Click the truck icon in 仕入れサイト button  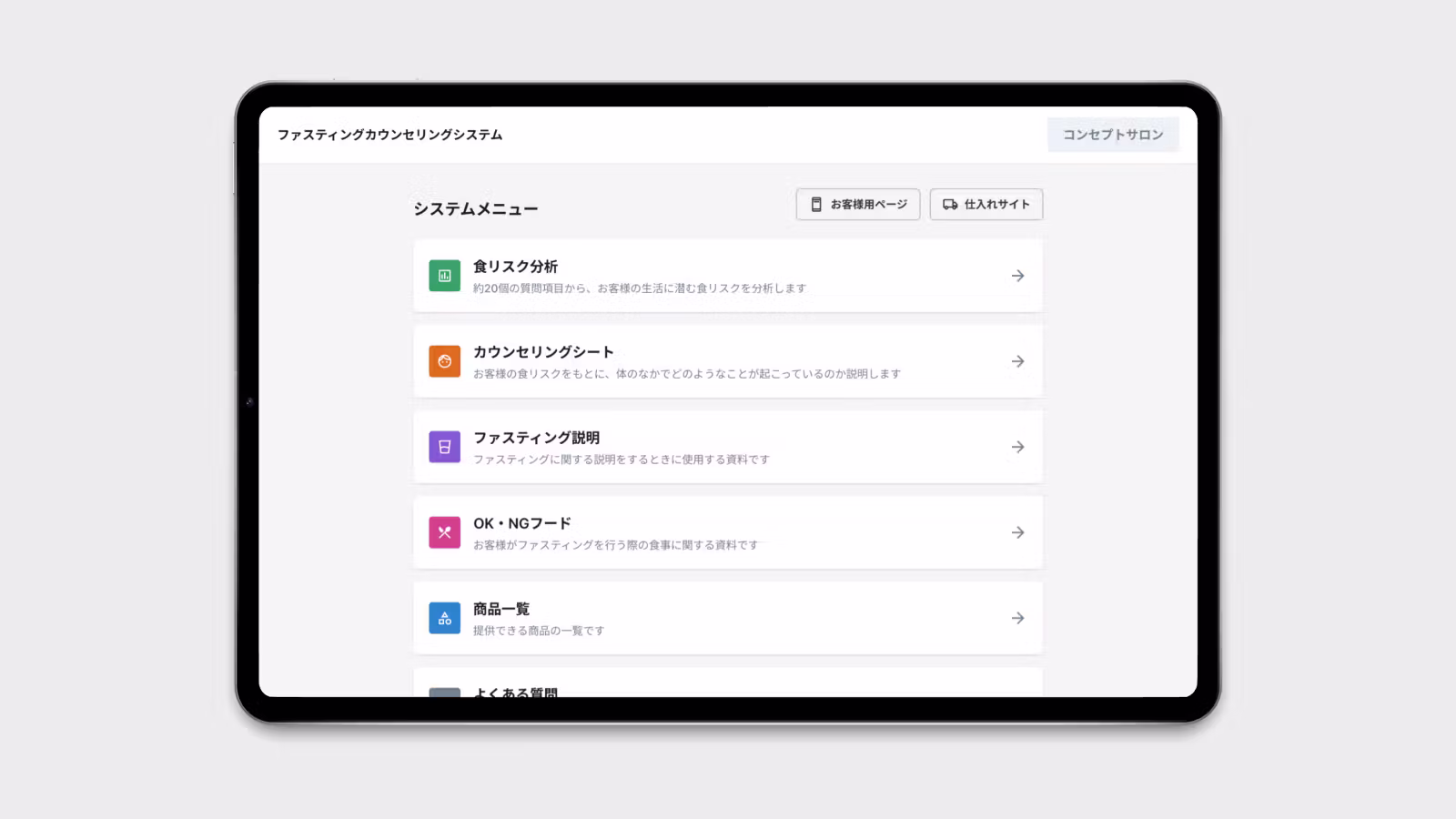[x=948, y=205]
